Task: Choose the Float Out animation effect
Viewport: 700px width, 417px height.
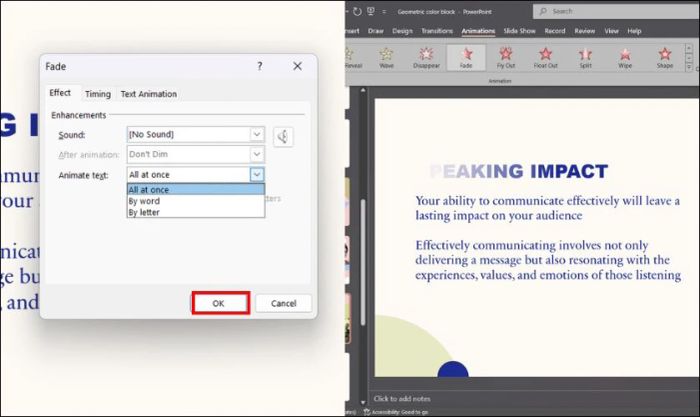Action: [x=546, y=58]
